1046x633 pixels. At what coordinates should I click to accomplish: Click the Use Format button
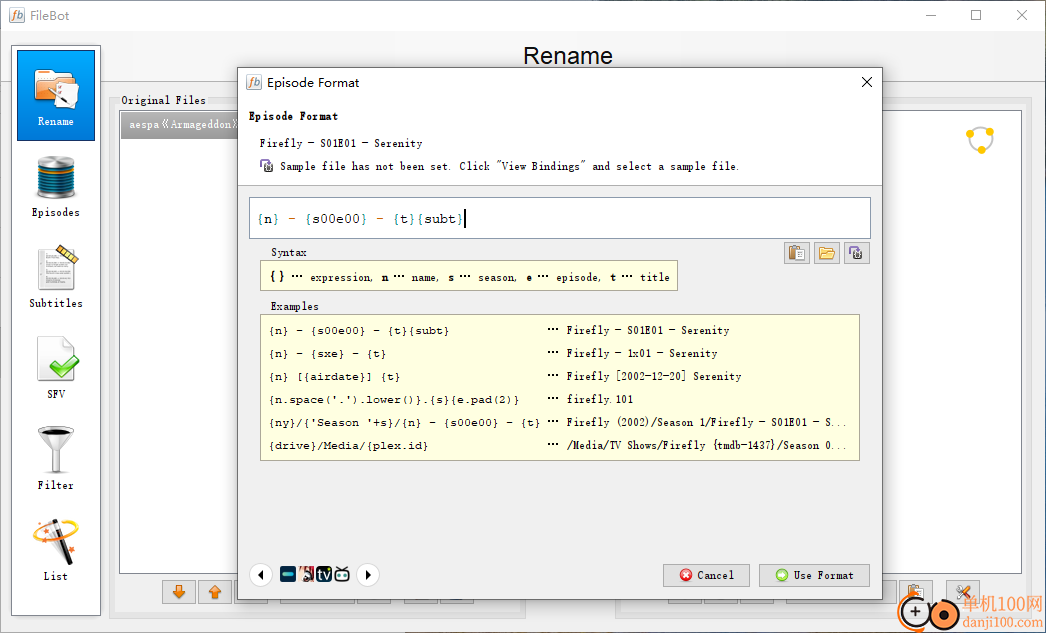coord(815,575)
